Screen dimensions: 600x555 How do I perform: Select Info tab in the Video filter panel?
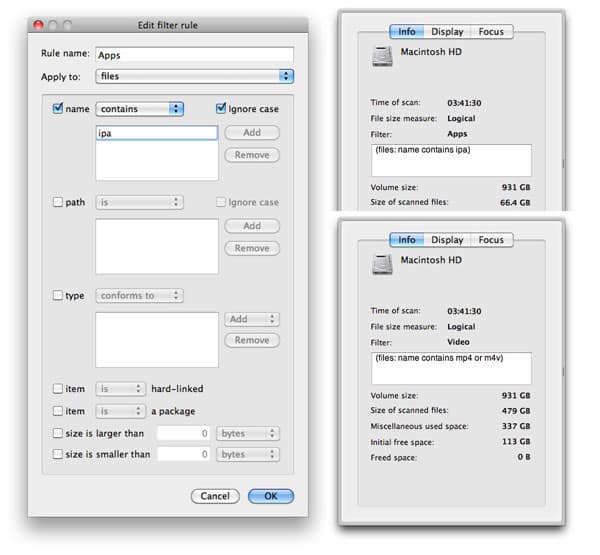406,240
